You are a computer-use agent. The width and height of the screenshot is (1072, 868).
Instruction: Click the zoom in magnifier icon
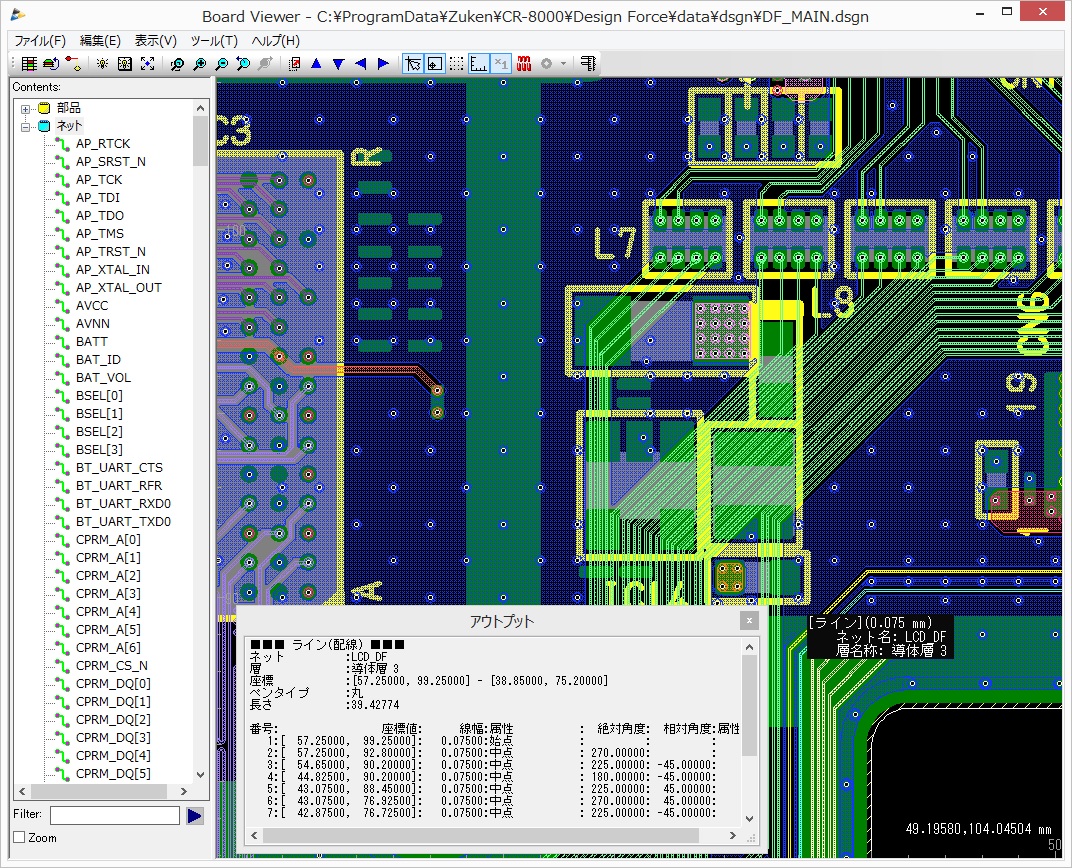click(199, 63)
